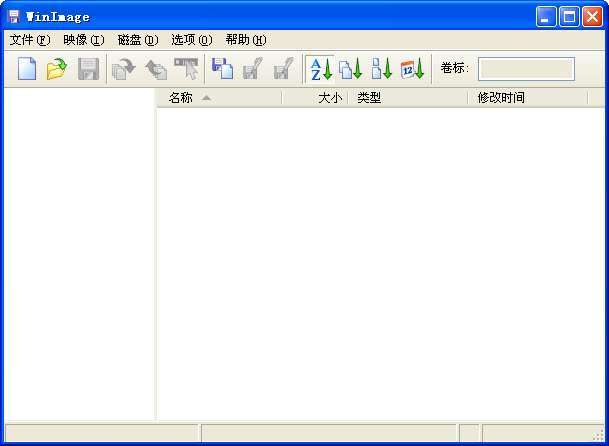Click the grayed-out select pointer toolbar icon
The height and width of the screenshot is (446, 609).
[186, 69]
